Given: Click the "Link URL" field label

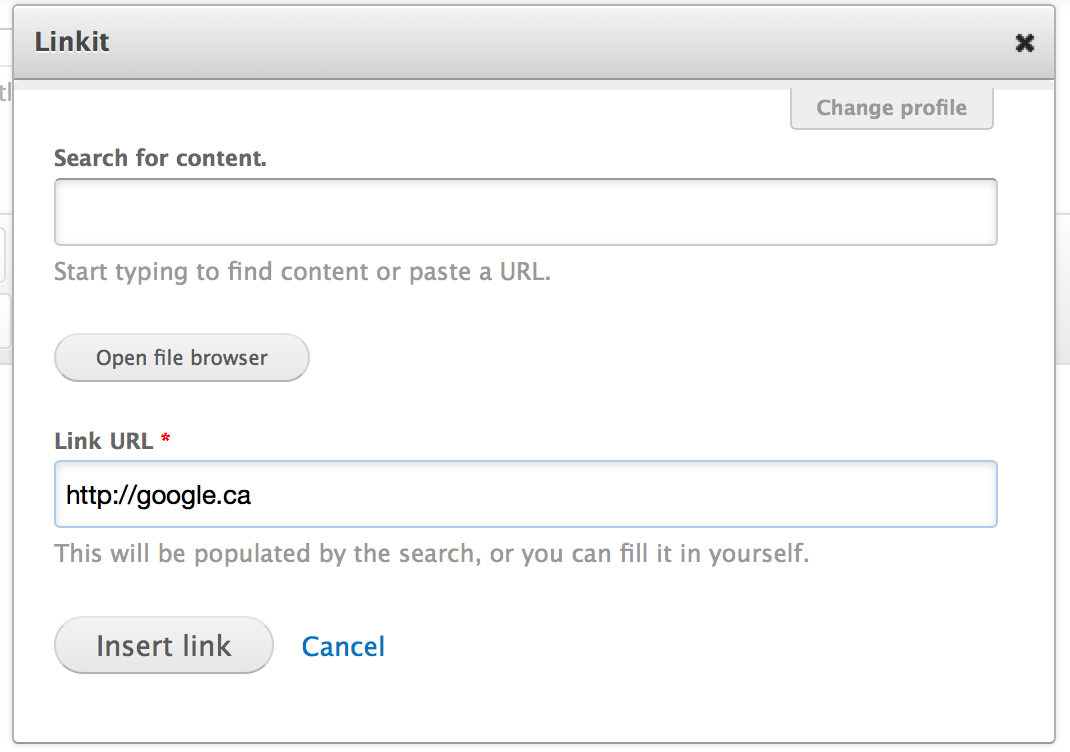Looking at the screenshot, I should tap(103, 441).
